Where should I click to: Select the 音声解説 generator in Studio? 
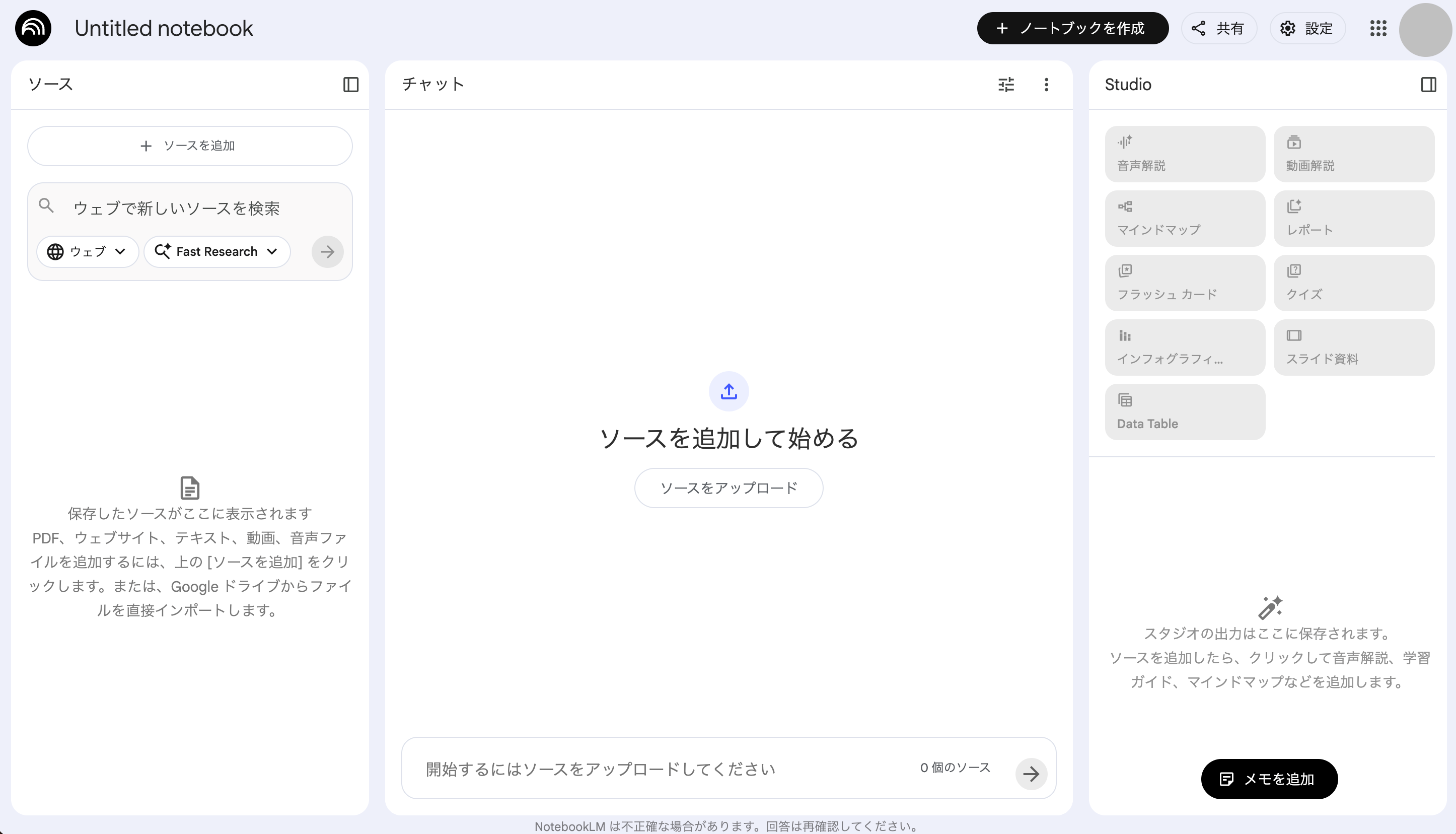point(1184,154)
